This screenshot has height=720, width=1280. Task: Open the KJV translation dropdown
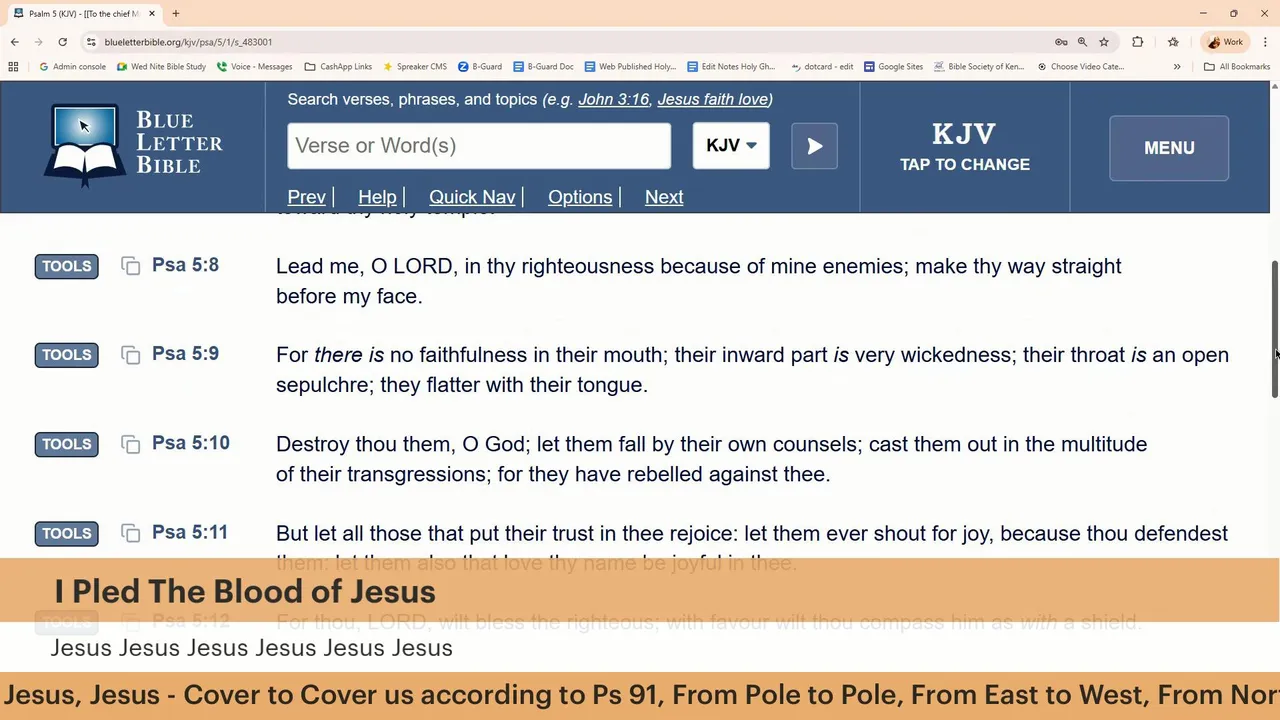[731, 146]
